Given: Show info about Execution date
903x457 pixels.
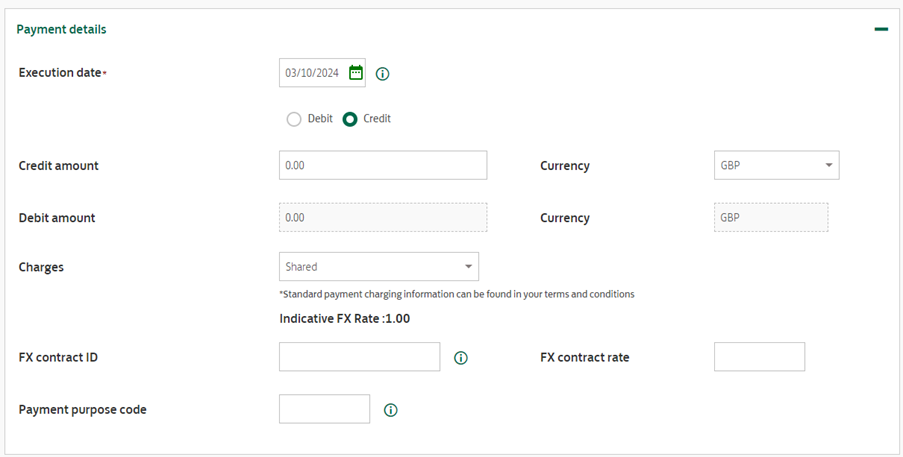Looking at the screenshot, I should pos(382,74).
